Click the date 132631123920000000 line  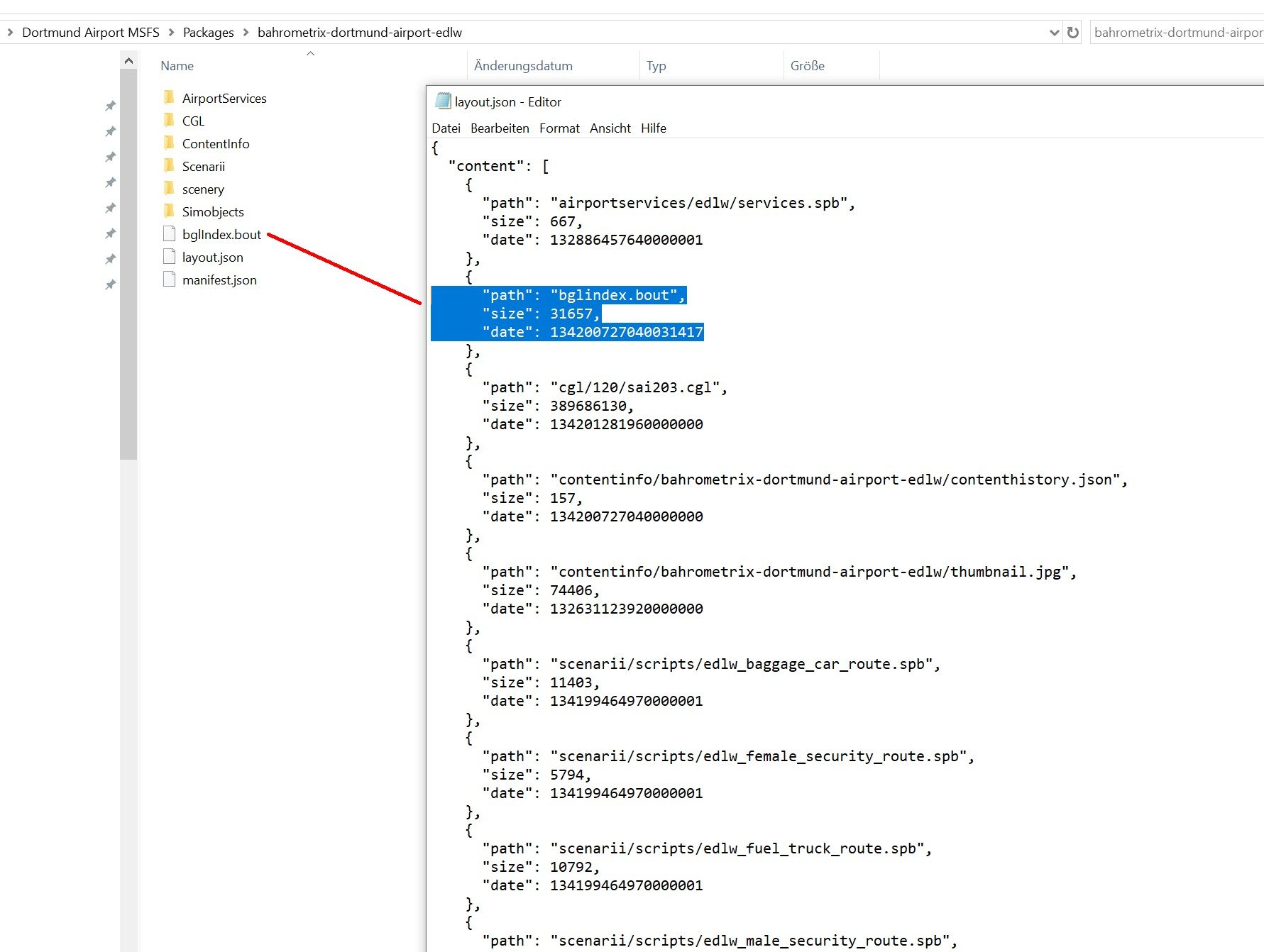593,609
